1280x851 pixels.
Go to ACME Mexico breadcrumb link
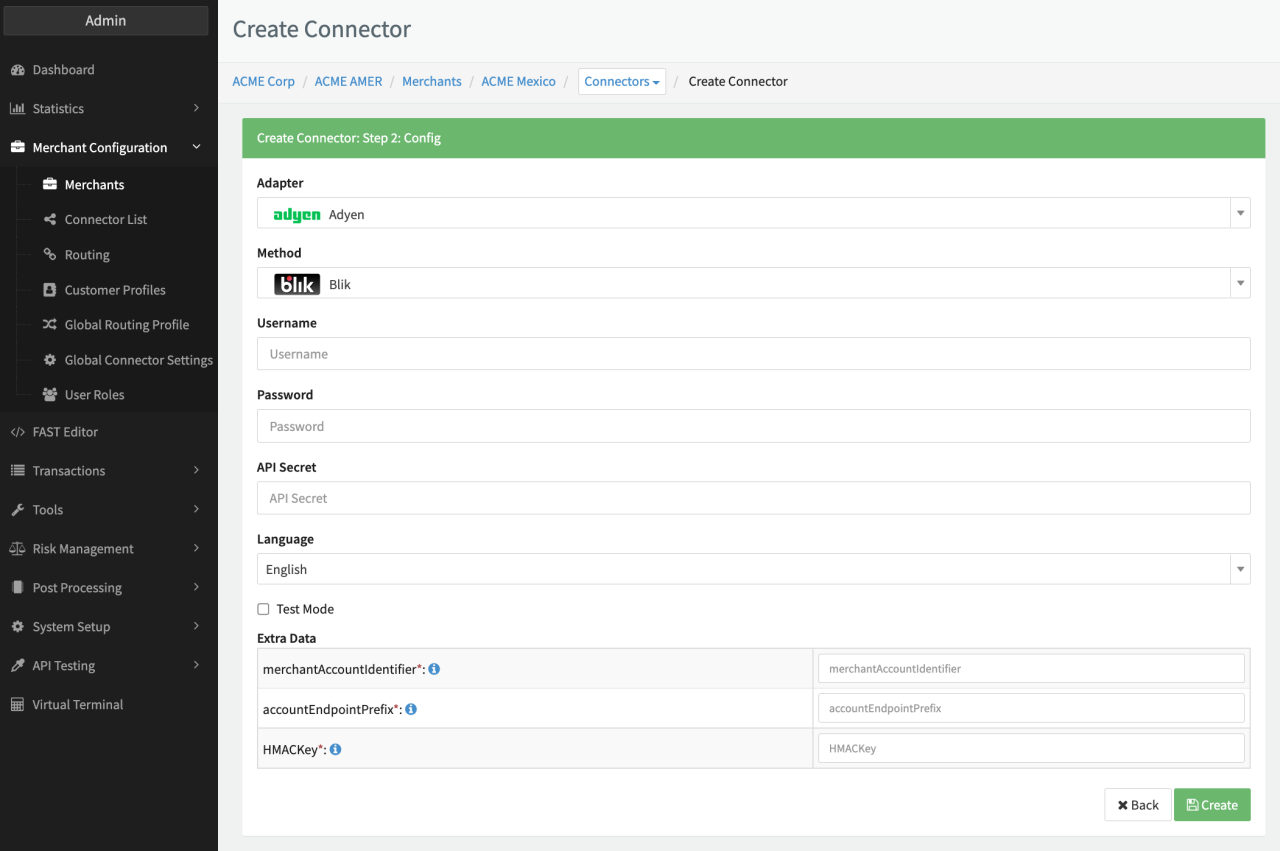518,82
